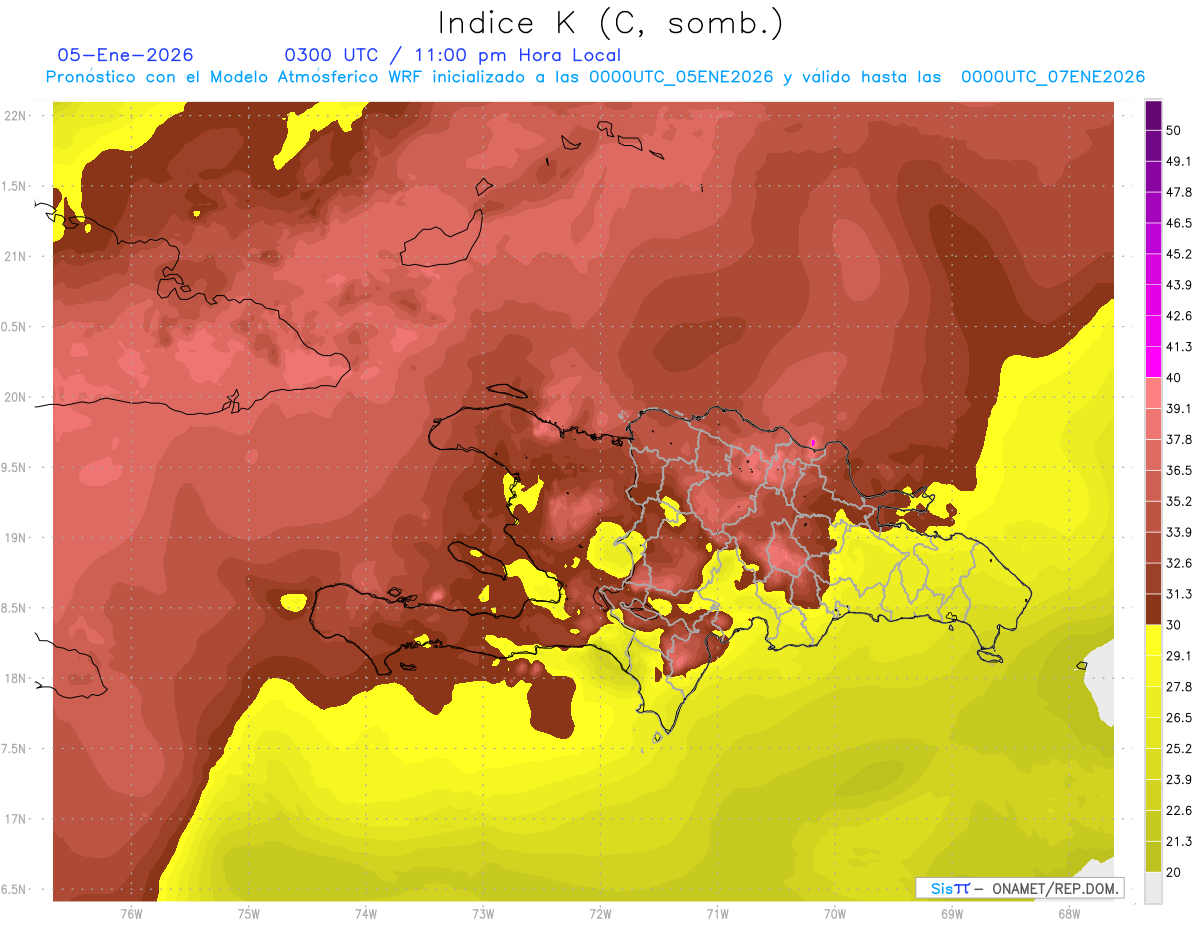1200x927 pixels.
Task: Click the colorbar label "37.8"
Action: point(1179,440)
